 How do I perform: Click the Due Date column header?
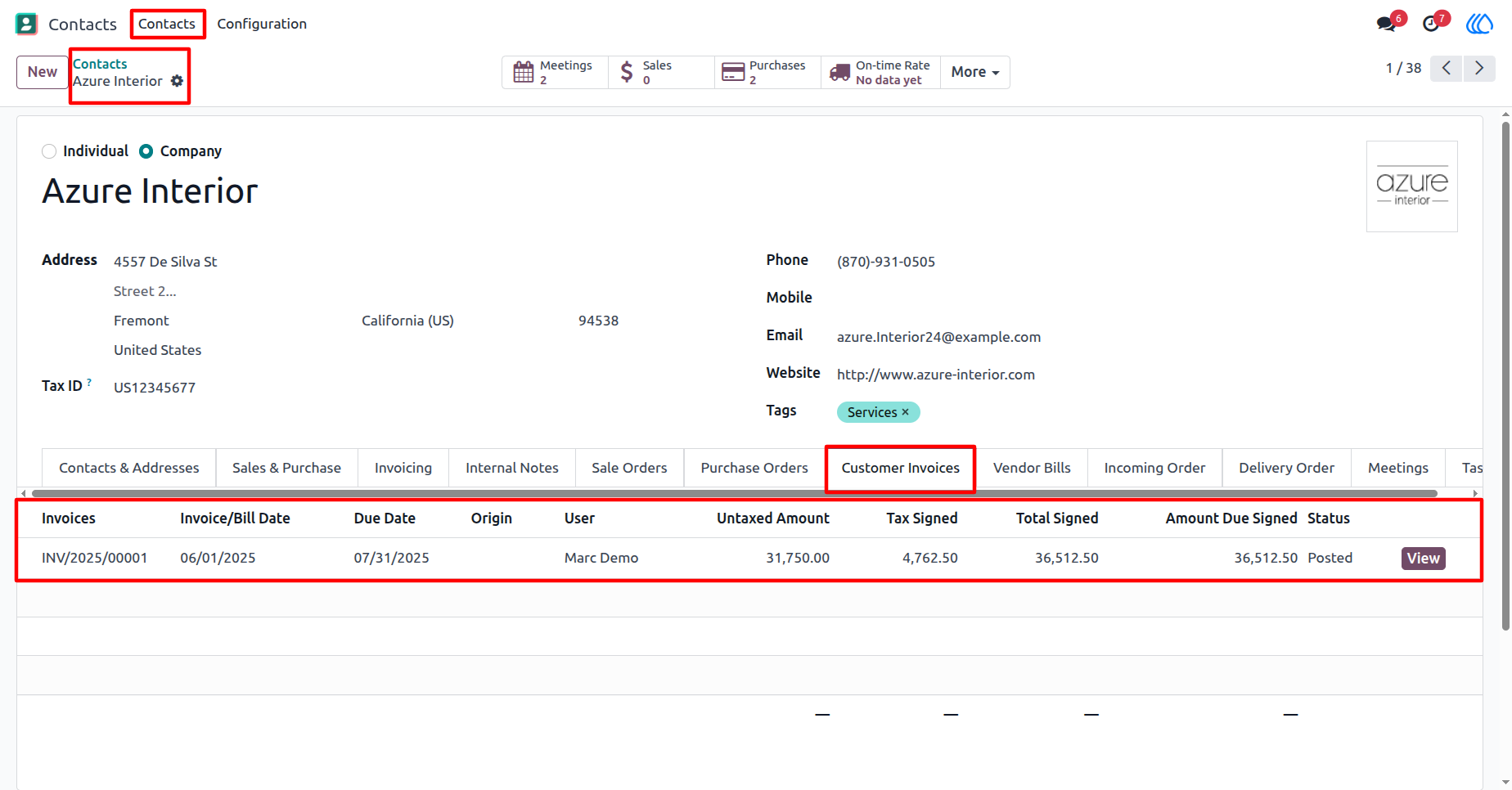[385, 518]
